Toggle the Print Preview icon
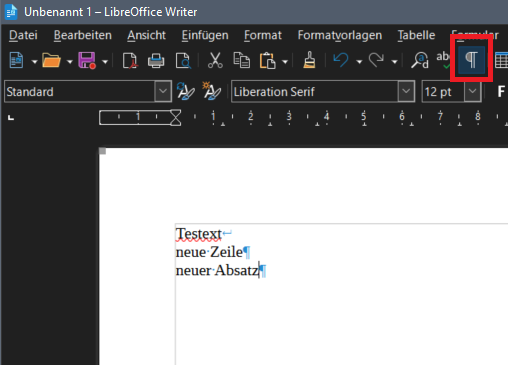Screen dimensions: 508x365 [x=183, y=61]
